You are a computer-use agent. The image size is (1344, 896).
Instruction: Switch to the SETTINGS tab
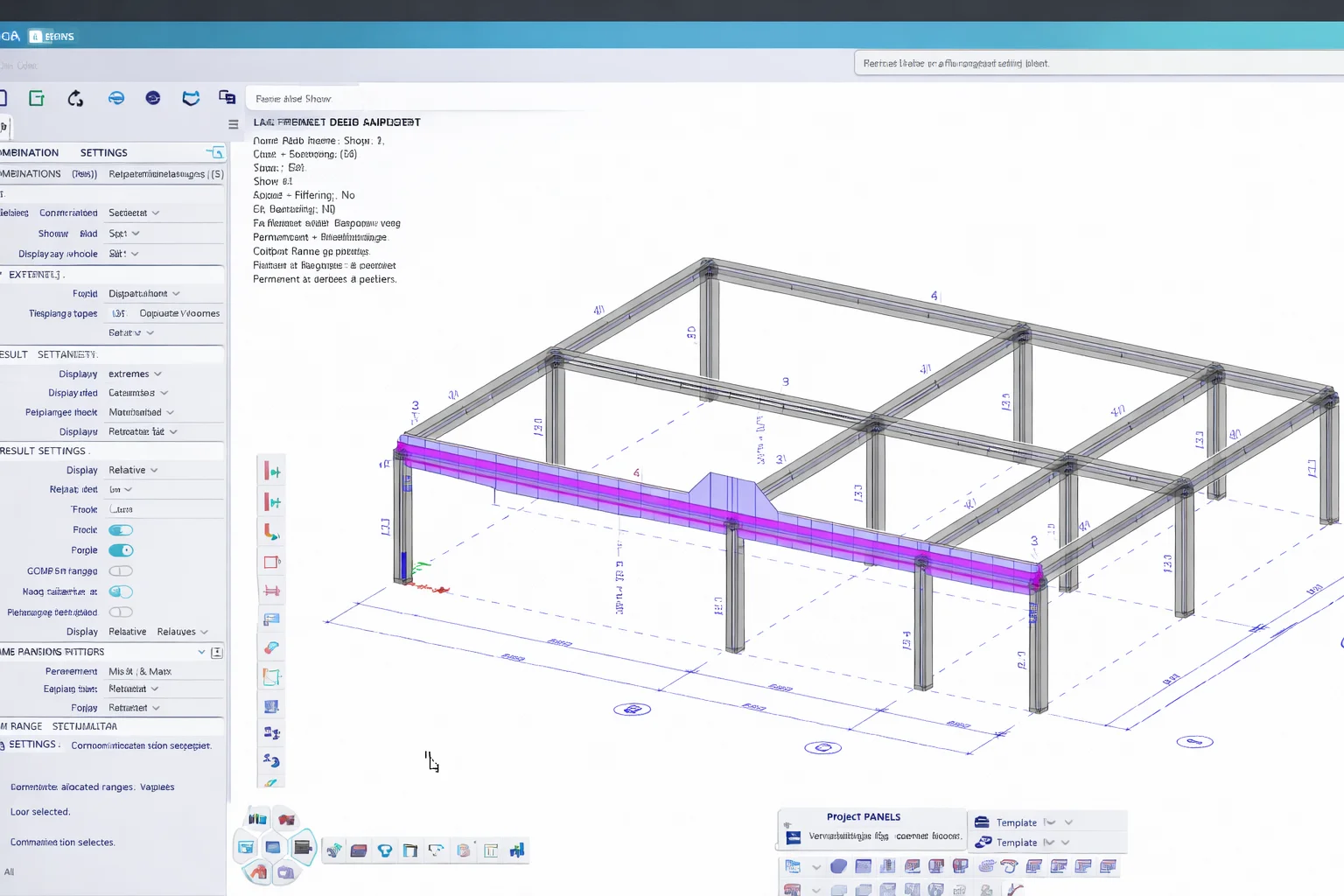tap(103, 153)
